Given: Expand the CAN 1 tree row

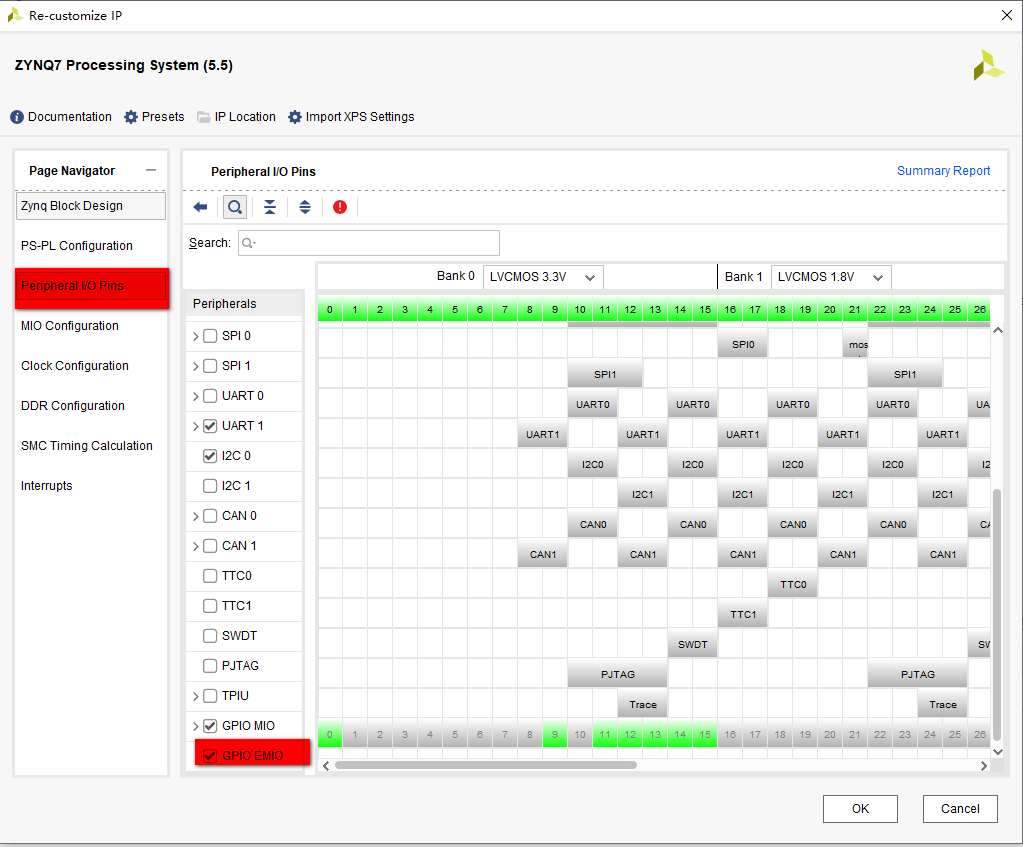Looking at the screenshot, I should pyautogui.click(x=195, y=546).
